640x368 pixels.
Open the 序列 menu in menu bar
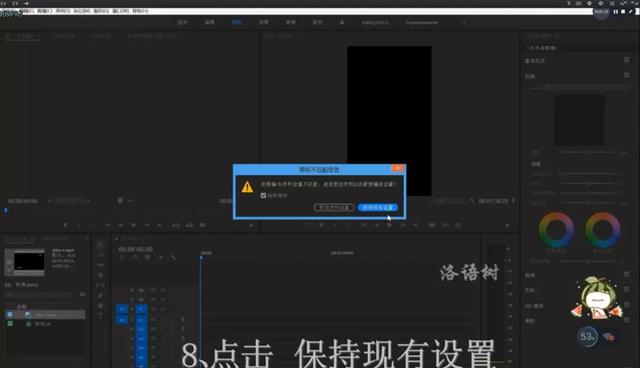pyautogui.click(x=63, y=11)
